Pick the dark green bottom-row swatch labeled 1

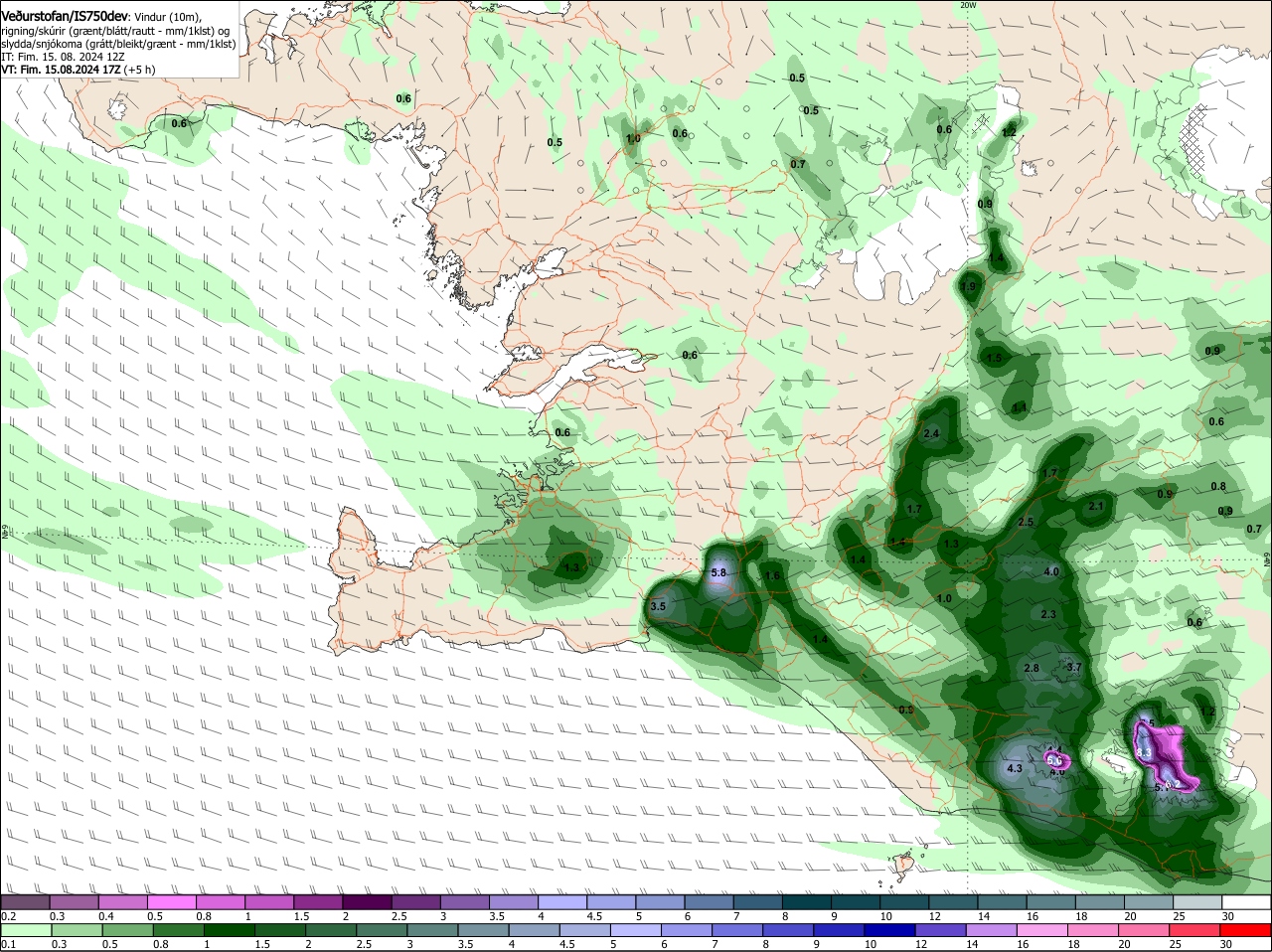tap(229, 931)
